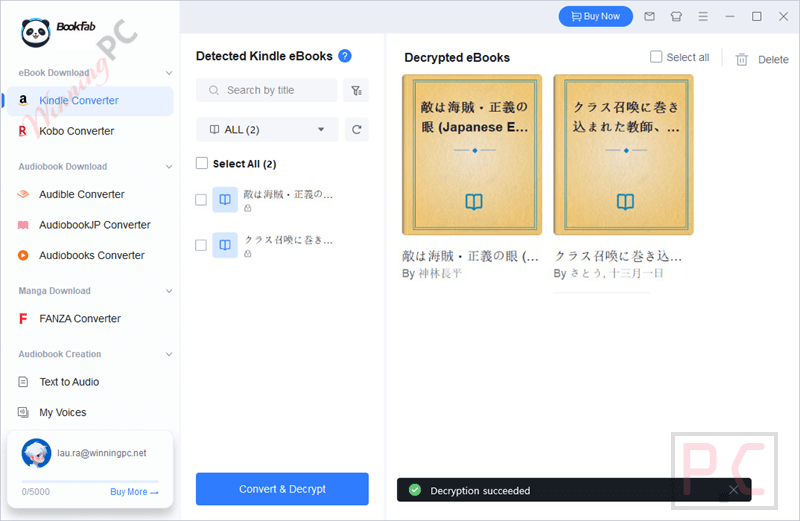The height and width of the screenshot is (521, 800).
Task: Click the book icon of クラス召喚 list item
Action: [x=225, y=245]
